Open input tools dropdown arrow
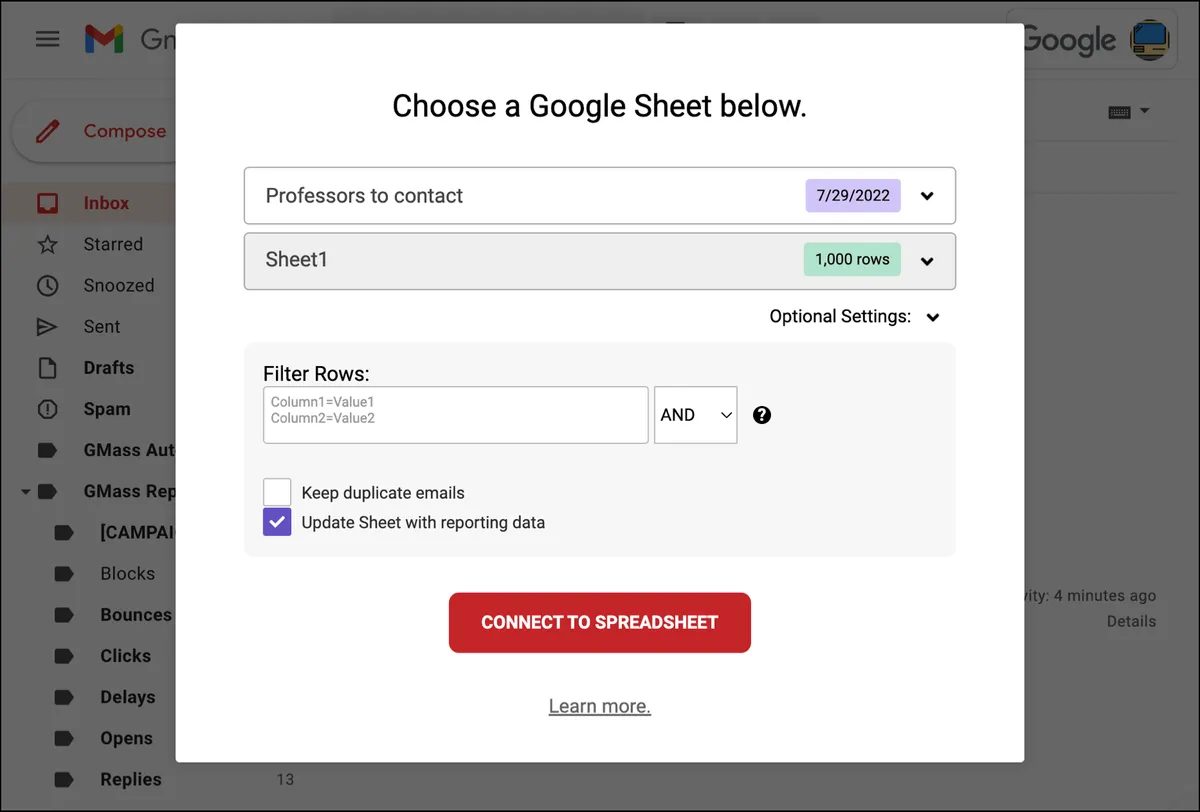 coord(1145,111)
